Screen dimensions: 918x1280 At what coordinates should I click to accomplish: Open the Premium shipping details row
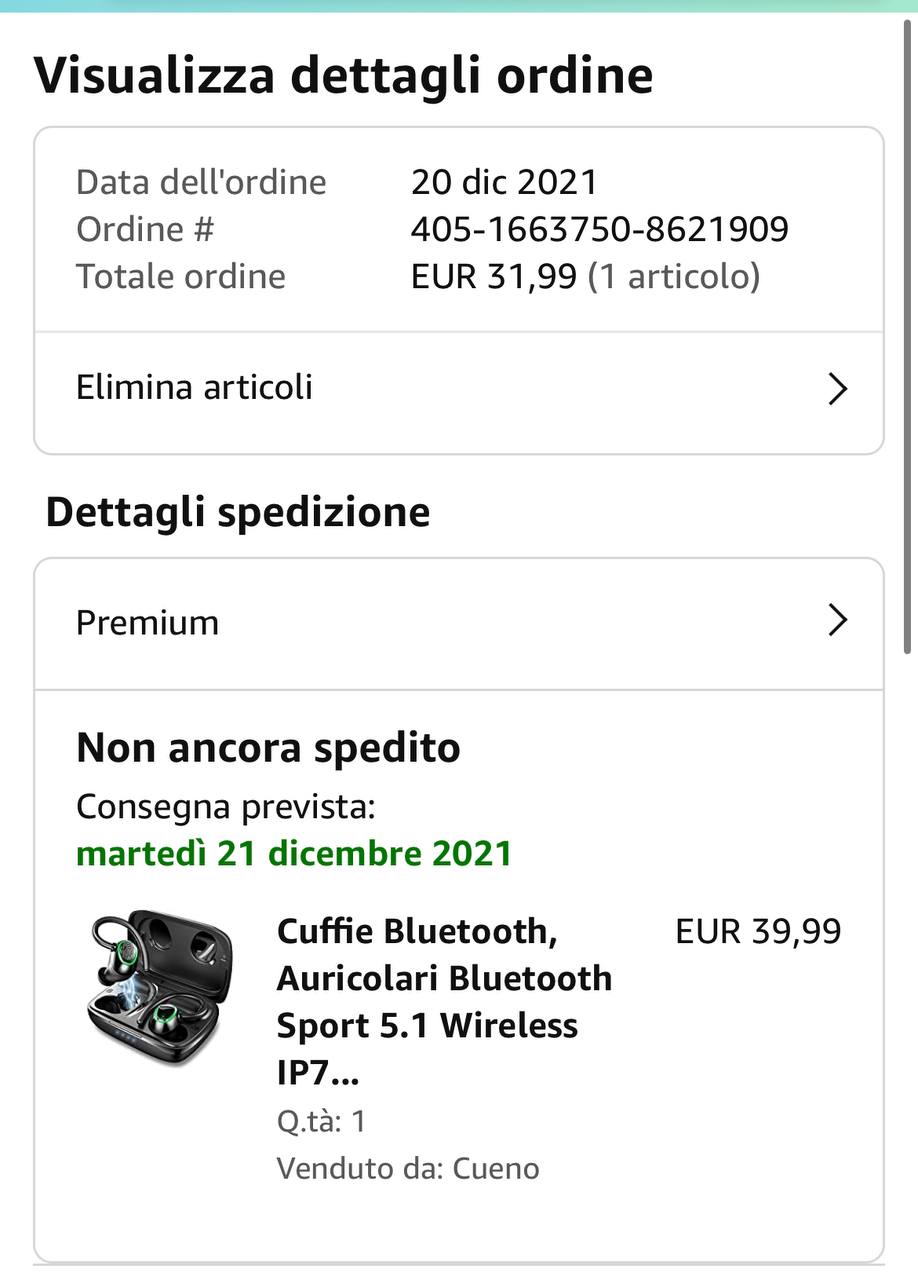[459, 623]
